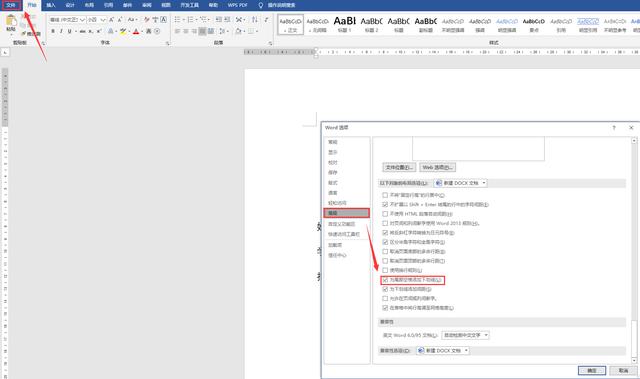Switch to the WPS PDF ribbon tab
Image resolution: width=640 pixels, height=379 pixels.
pos(237,5)
